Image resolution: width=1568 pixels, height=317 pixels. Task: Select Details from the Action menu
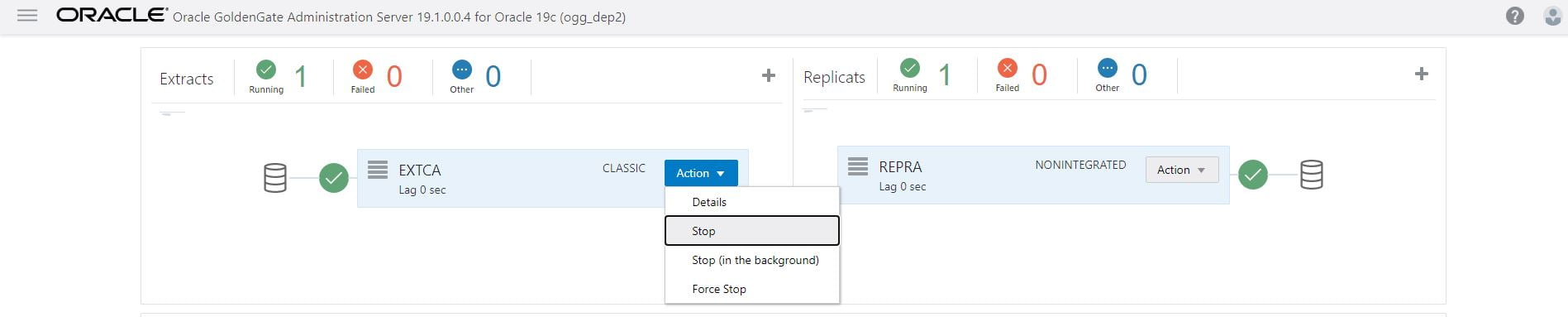click(752, 202)
